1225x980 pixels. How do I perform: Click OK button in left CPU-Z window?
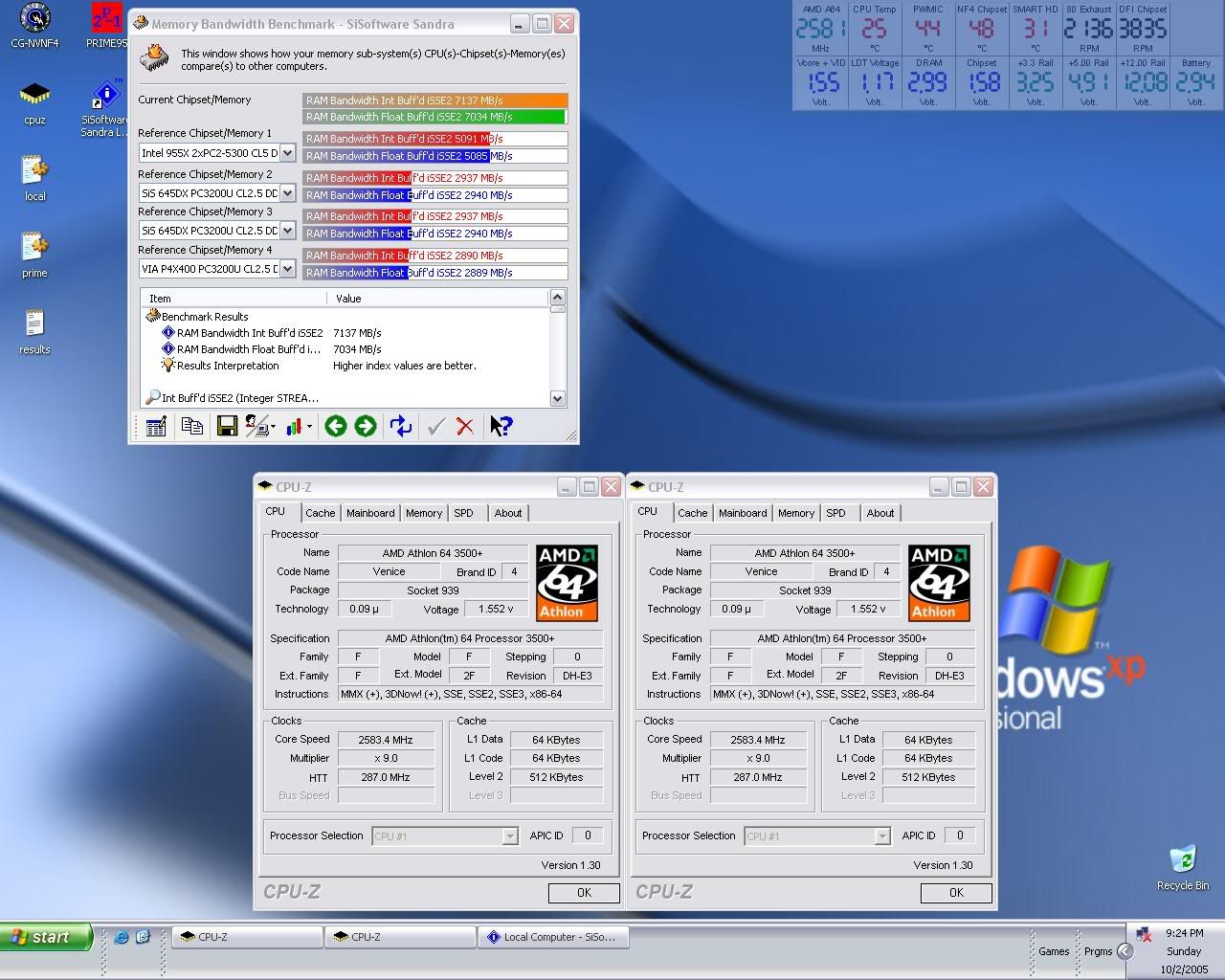(584, 893)
